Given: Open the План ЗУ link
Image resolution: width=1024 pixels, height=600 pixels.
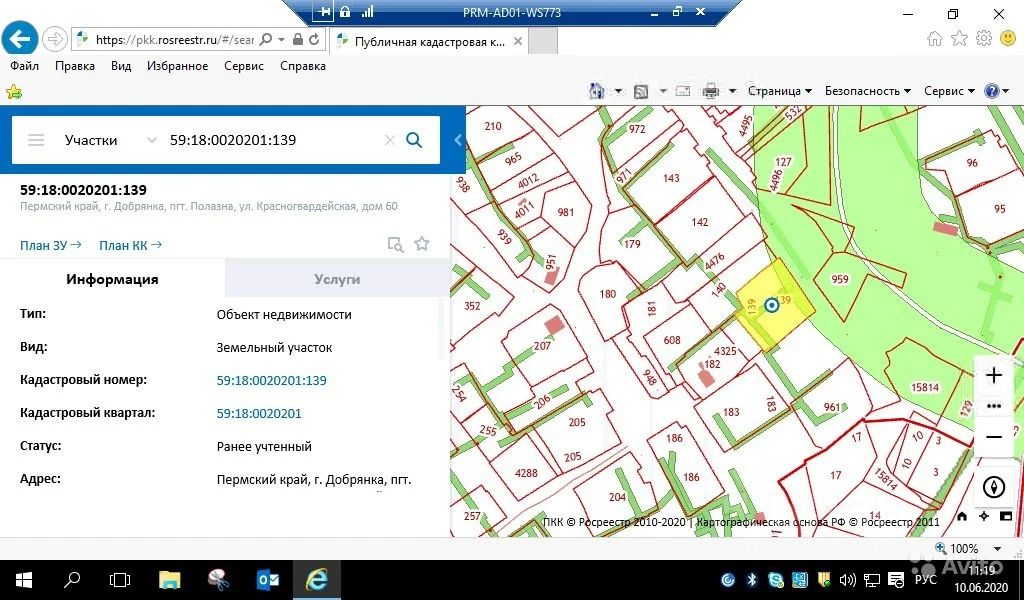Looking at the screenshot, I should pyautogui.click(x=51, y=245).
